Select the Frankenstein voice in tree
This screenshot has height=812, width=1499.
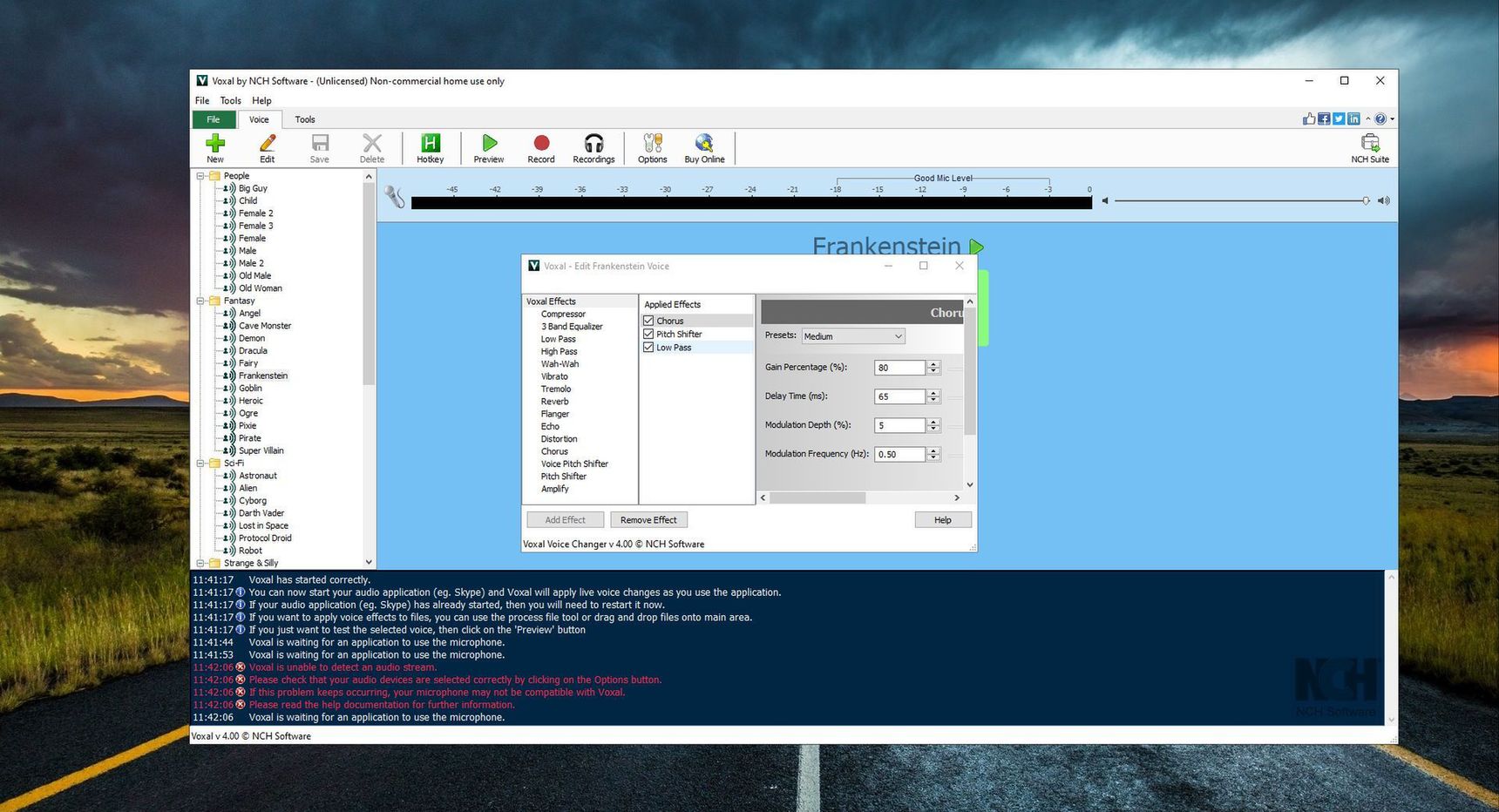coord(263,376)
